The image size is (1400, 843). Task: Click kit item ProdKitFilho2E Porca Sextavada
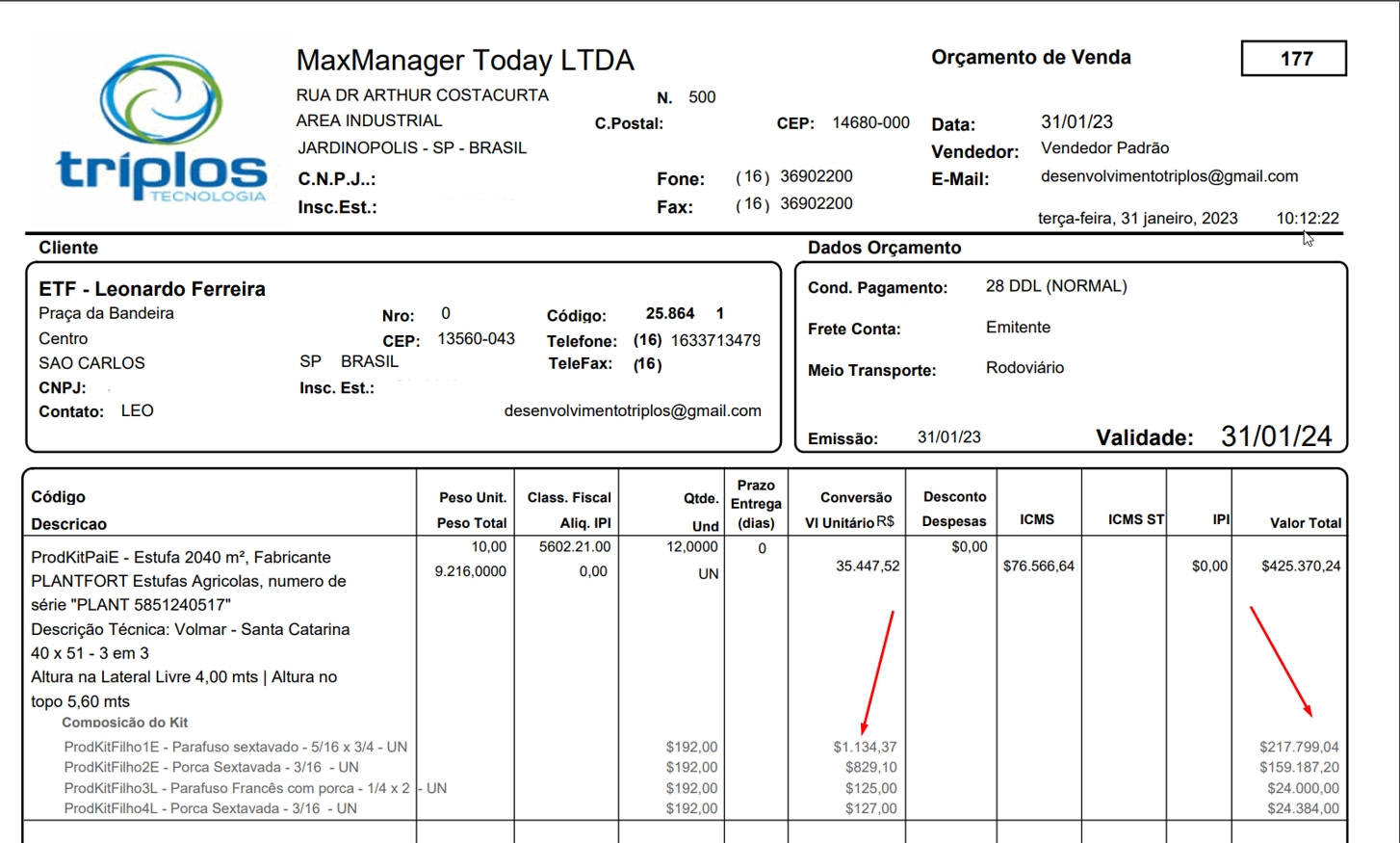point(211,768)
